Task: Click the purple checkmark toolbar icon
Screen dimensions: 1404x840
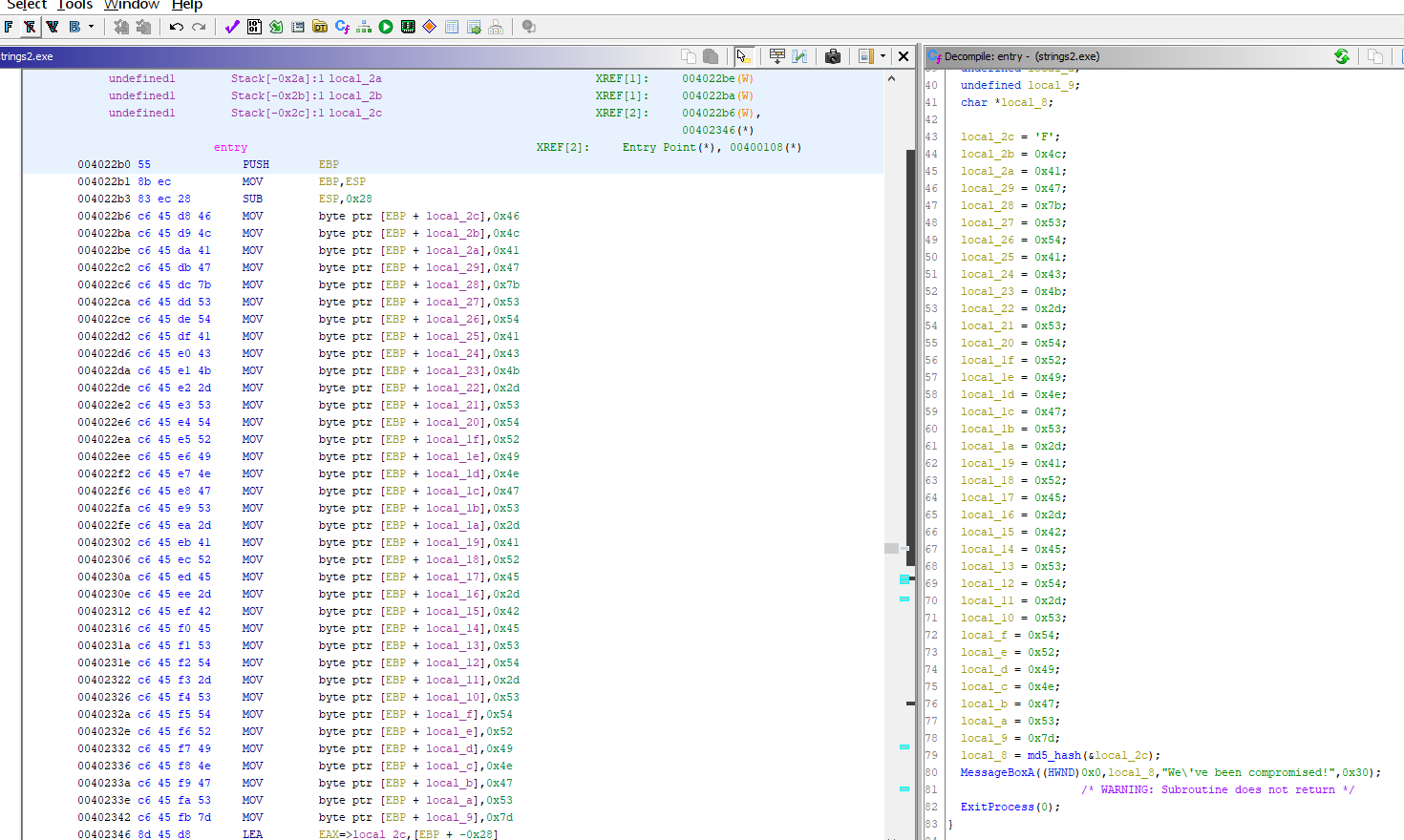Action: tap(232, 27)
